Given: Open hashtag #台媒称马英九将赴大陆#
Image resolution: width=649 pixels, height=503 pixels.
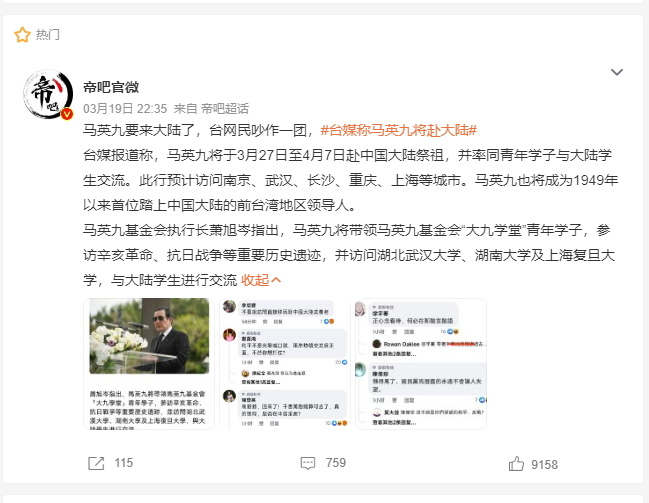Looking at the screenshot, I should coord(399,130).
